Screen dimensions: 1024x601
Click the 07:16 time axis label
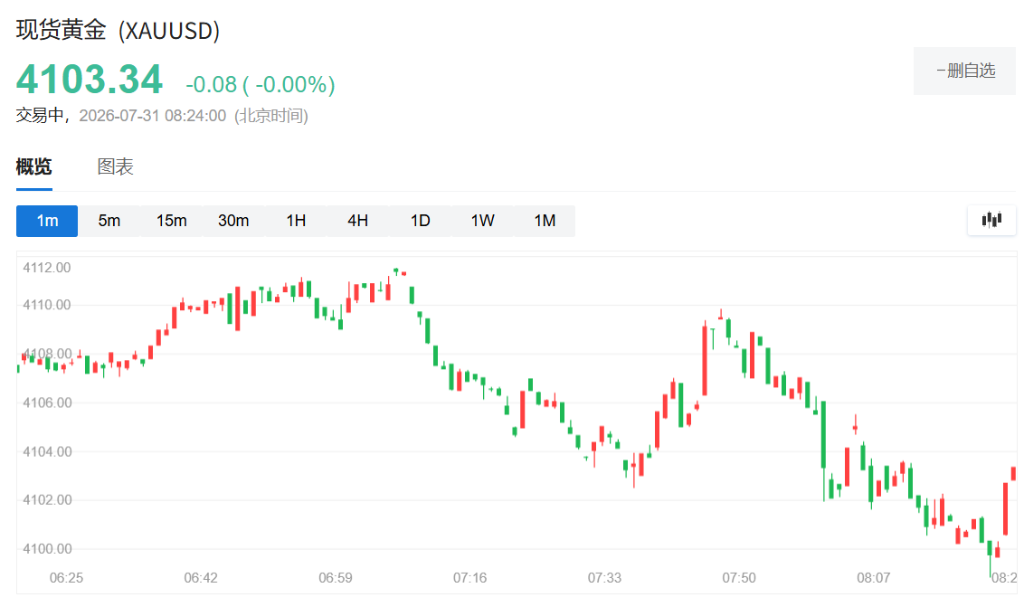(x=470, y=578)
